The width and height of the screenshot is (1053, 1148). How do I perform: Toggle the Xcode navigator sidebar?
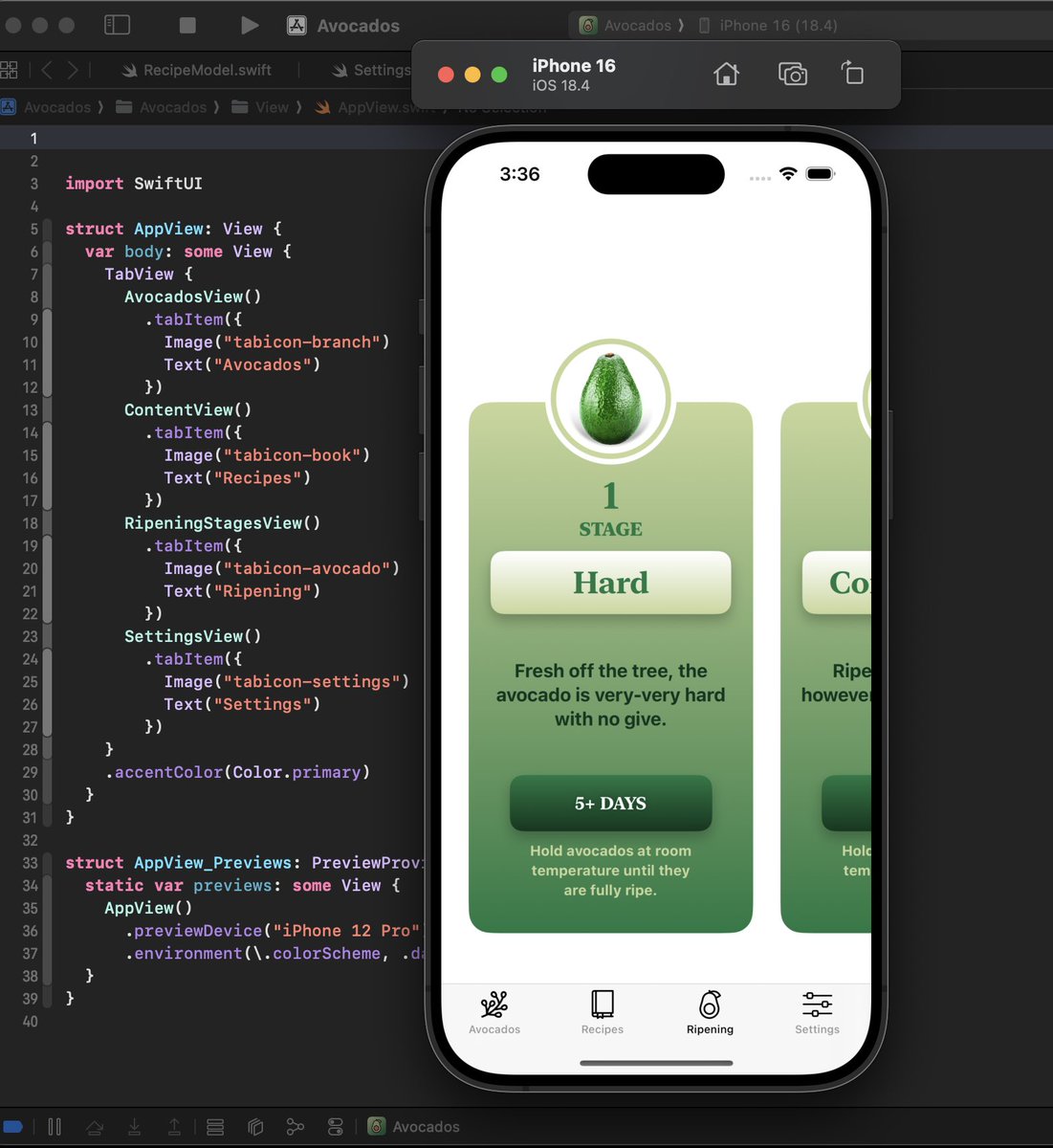(117, 25)
